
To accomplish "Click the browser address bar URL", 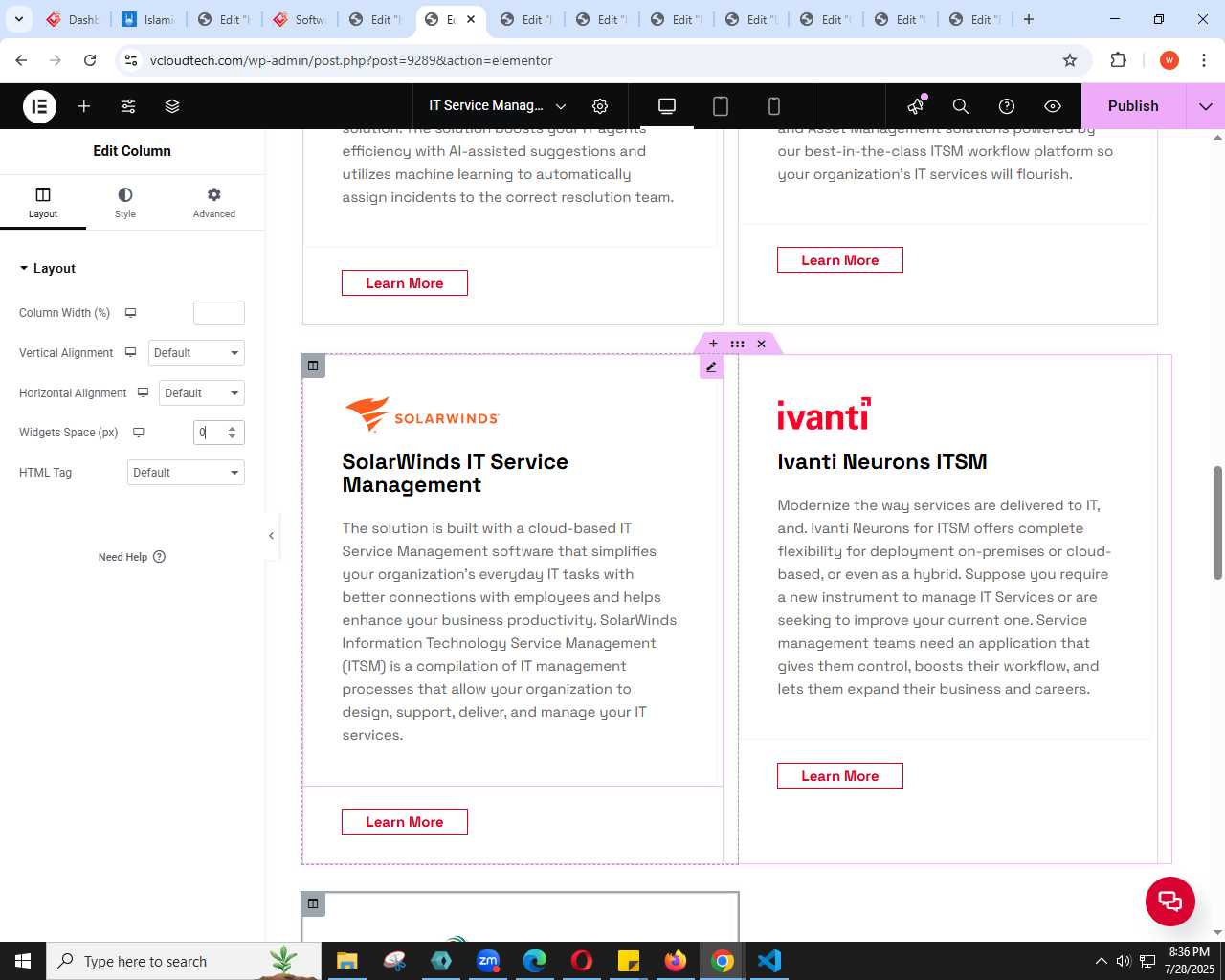I will tap(351, 60).
